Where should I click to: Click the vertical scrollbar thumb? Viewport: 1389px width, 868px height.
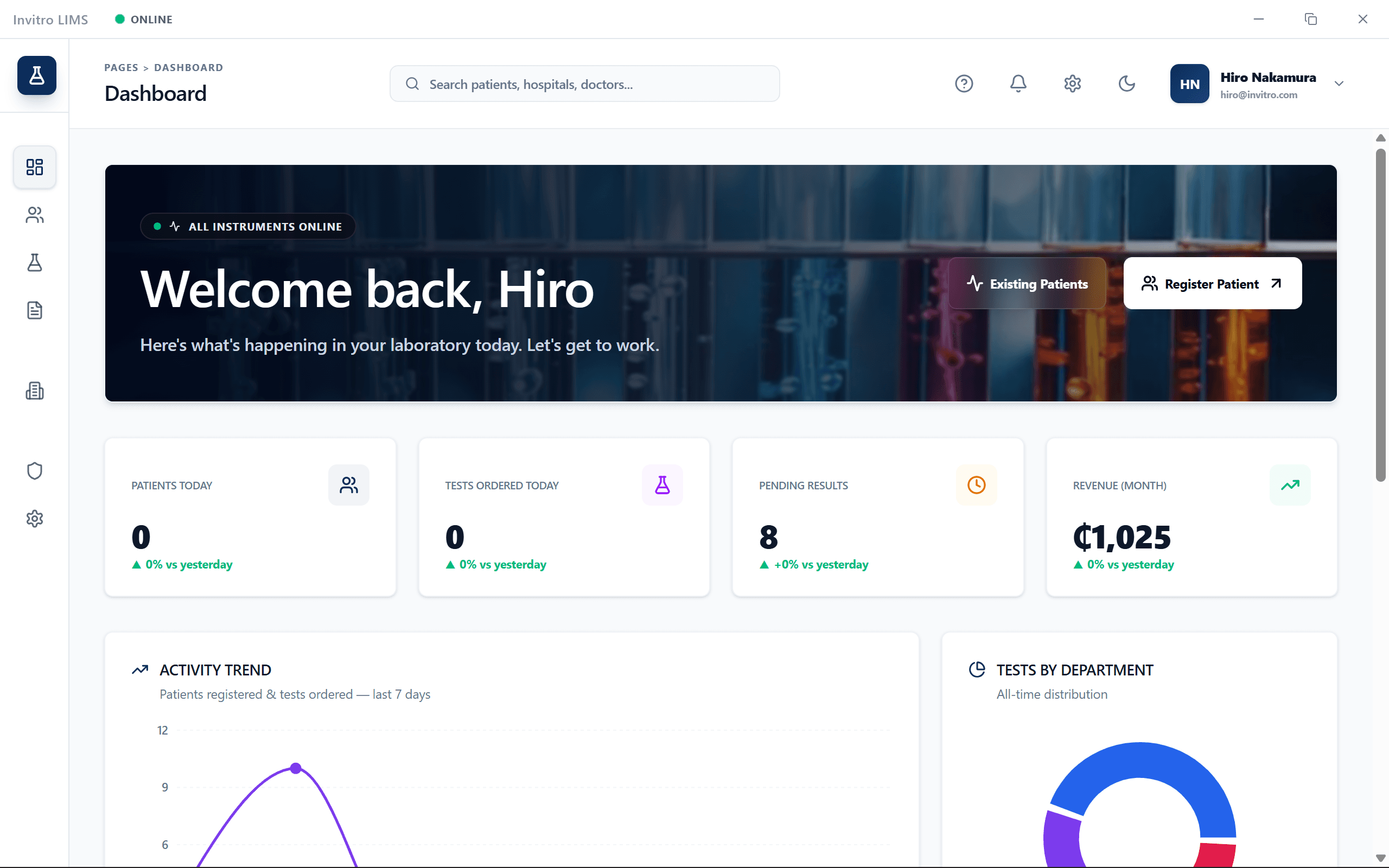pos(1380,316)
